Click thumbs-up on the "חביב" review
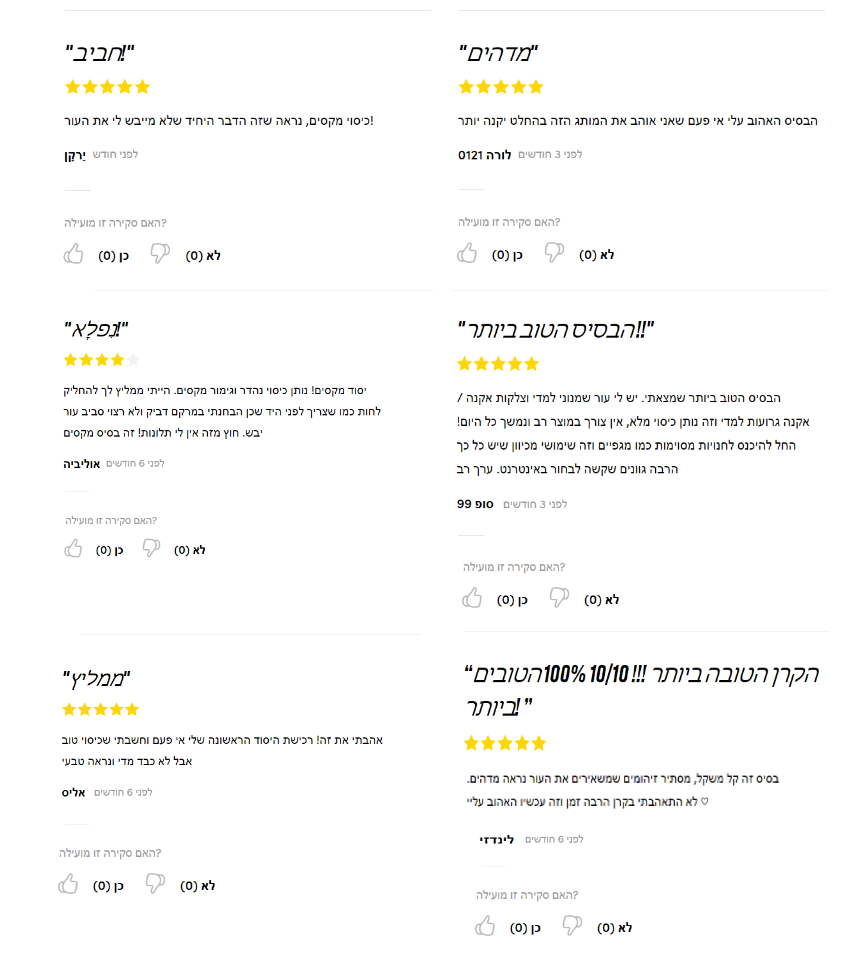Image resolution: width=847 pixels, height=968 pixels. (73, 254)
